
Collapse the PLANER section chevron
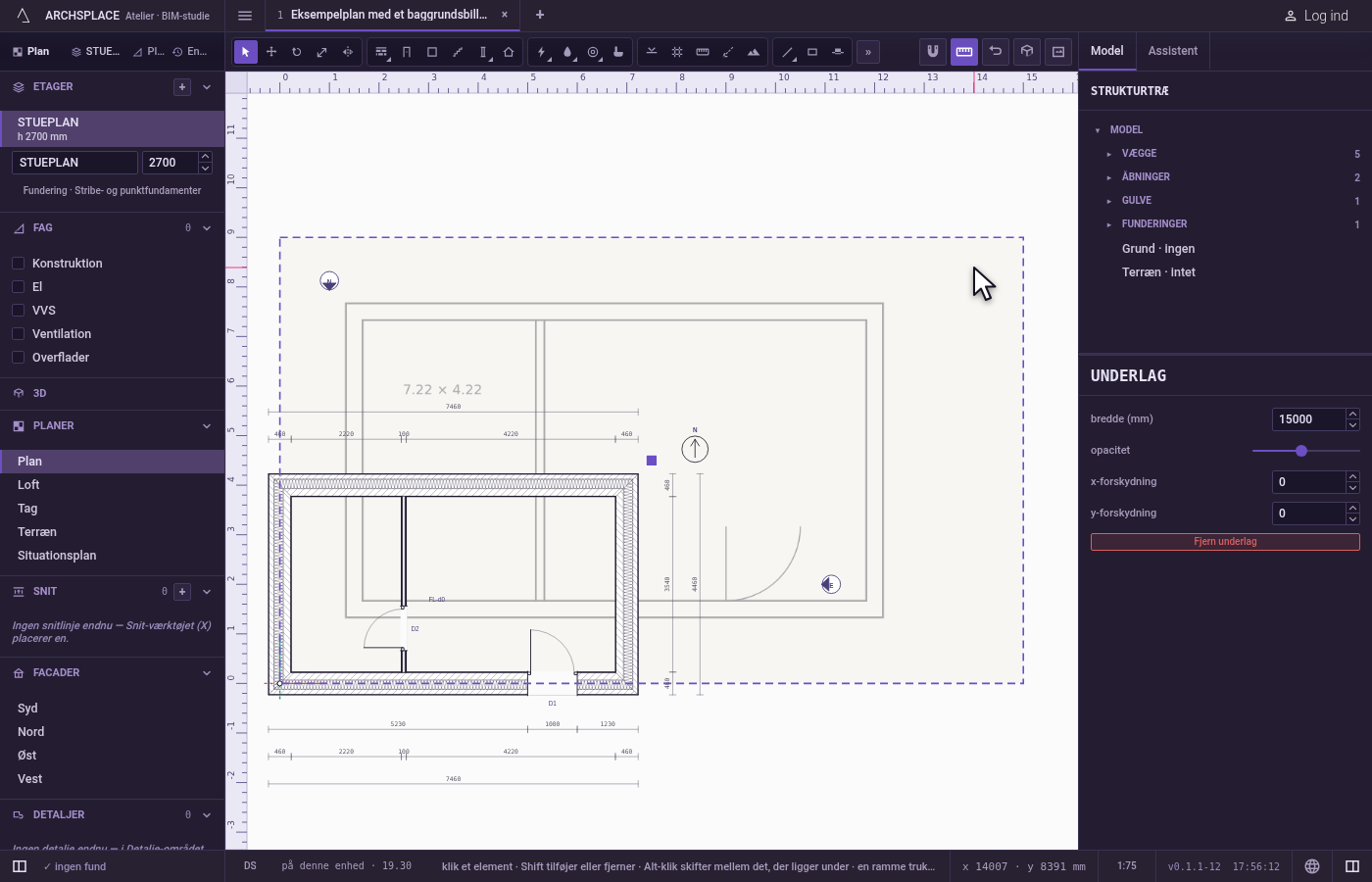tap(207, 426)
